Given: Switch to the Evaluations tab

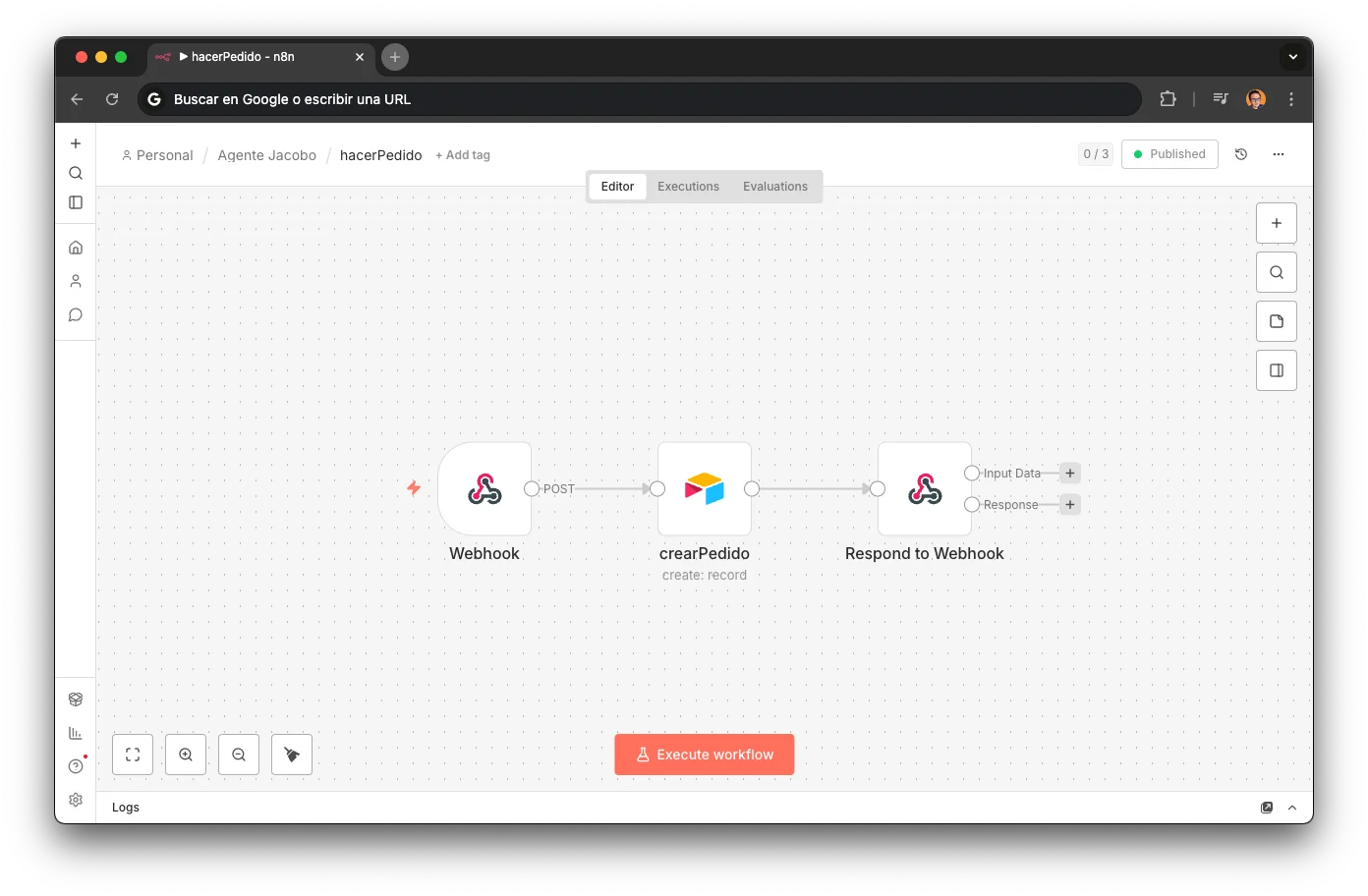Looking at the screenshot, I should click(774, 186).
